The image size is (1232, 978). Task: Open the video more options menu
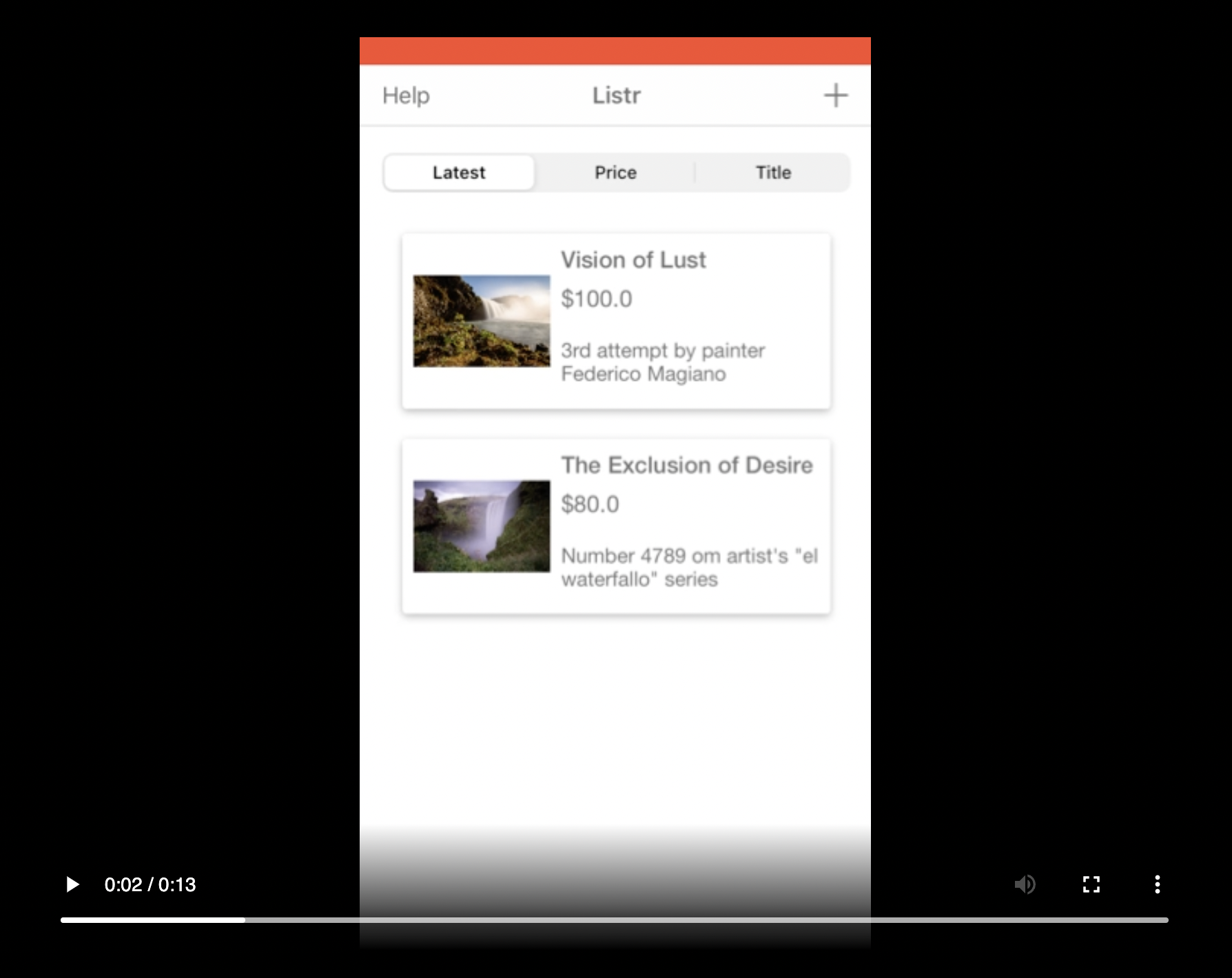click(1158, 884)
